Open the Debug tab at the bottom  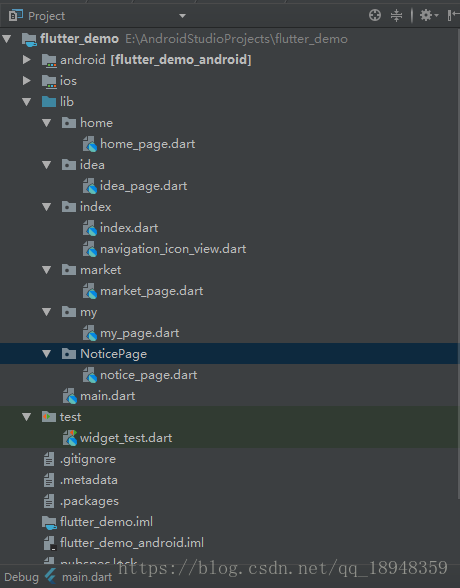pyautogui.click(x=21, y=577)
